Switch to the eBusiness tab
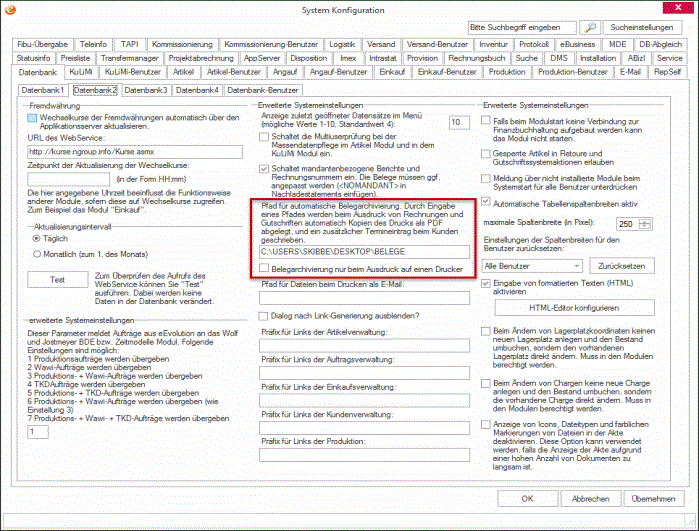The height and width of the screenshot is (531, 699). click(x=578, y=45)
